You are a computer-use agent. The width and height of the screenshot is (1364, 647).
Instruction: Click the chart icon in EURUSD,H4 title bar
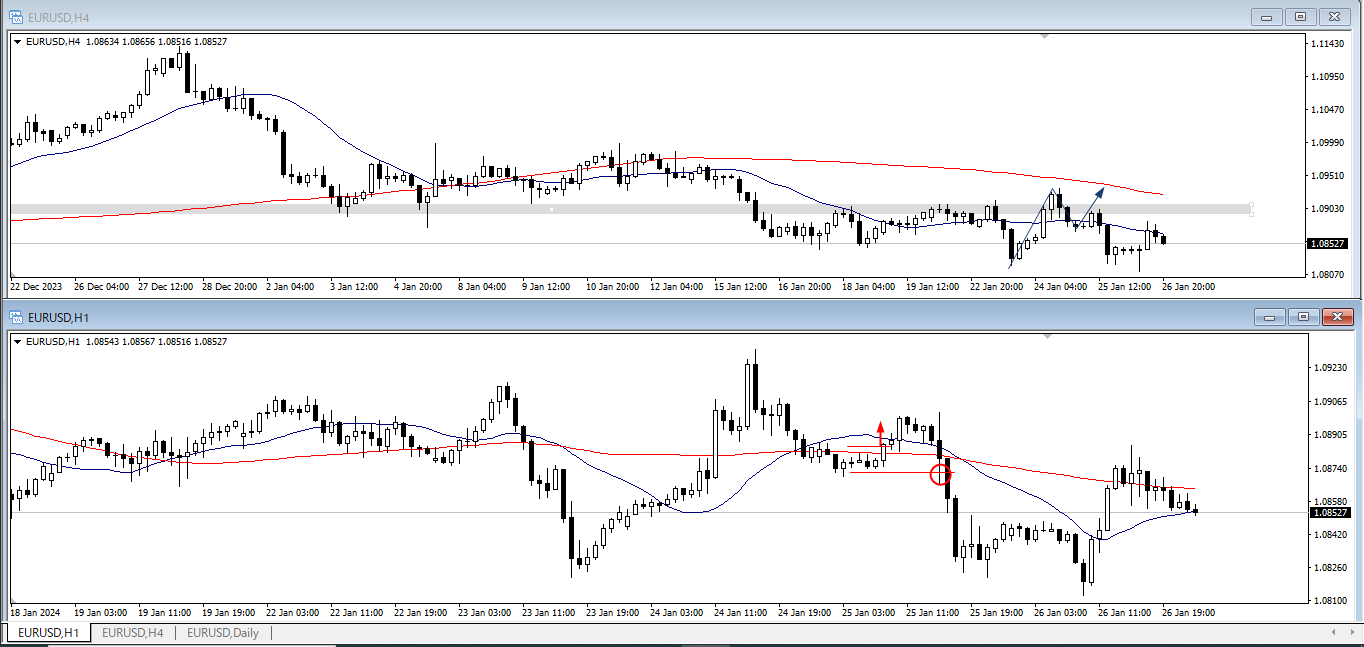click(16, 17)
